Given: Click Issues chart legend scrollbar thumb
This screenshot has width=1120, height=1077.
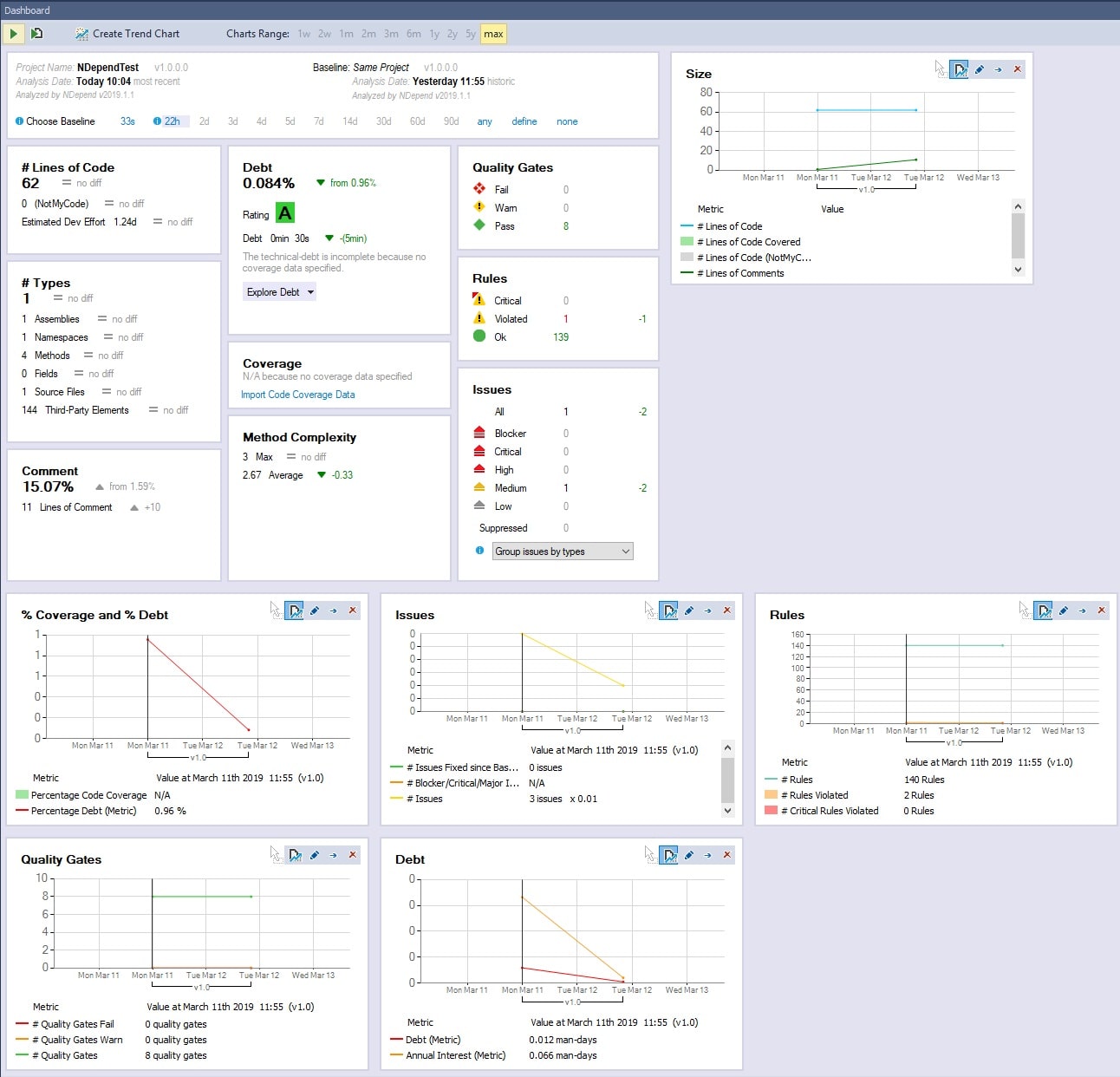Looking at the screenshot, I should (727, 780).
